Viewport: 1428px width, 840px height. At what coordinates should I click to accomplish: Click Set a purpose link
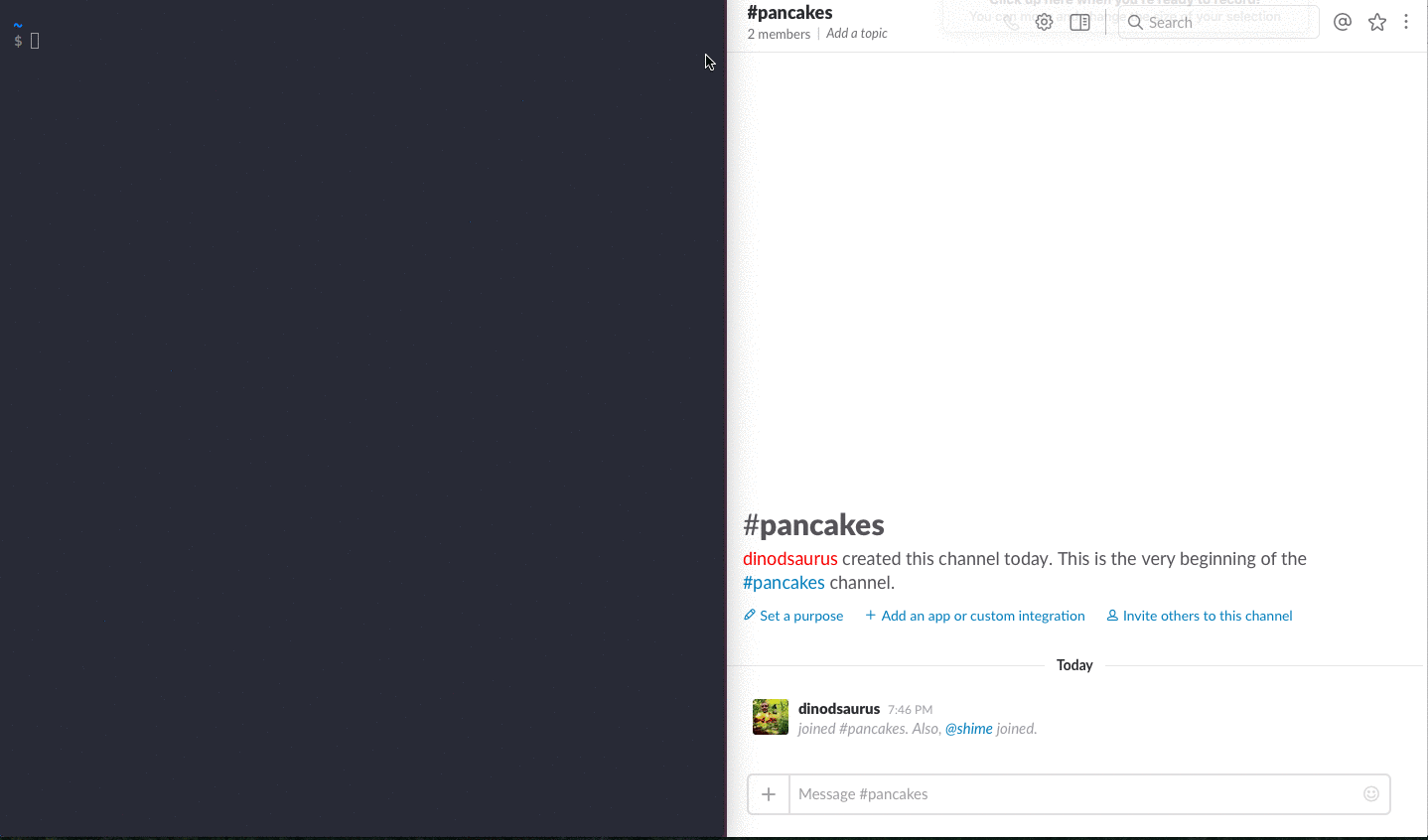[793, 616]
